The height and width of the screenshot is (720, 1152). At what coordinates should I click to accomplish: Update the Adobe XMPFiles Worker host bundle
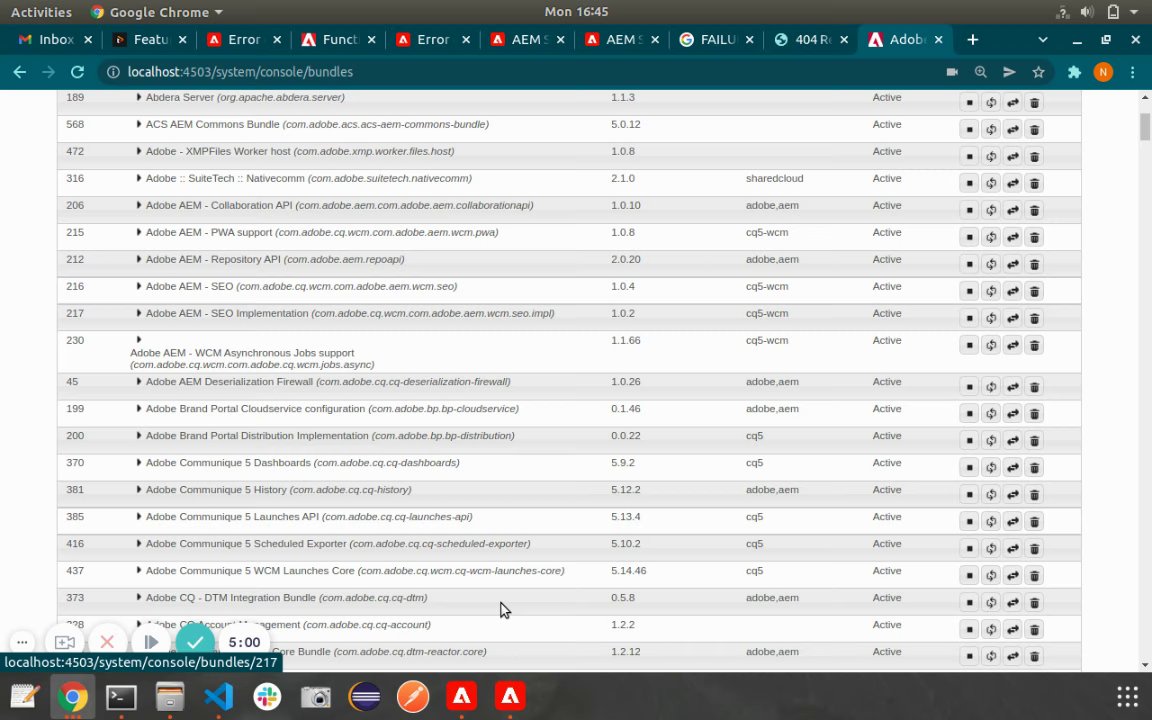point(1012,156)
